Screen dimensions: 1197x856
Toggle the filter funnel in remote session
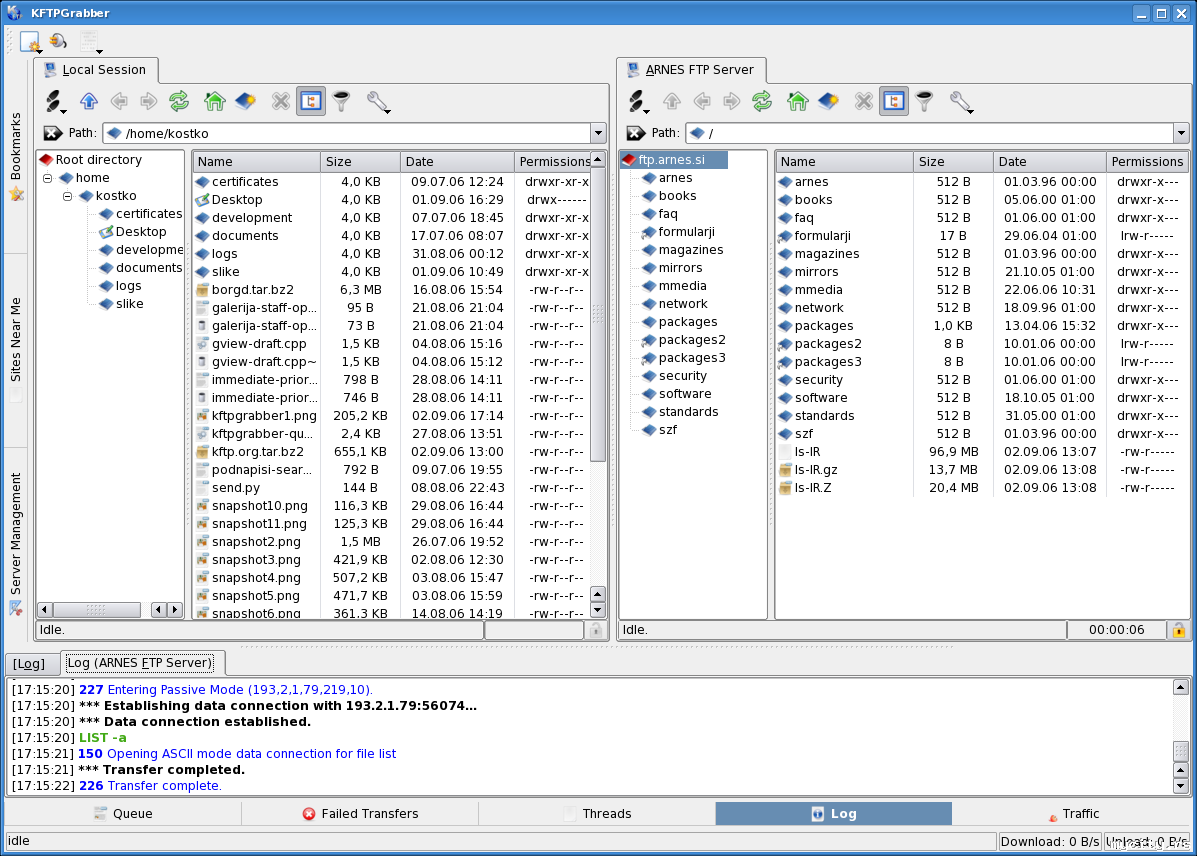(x=924, y=101)
